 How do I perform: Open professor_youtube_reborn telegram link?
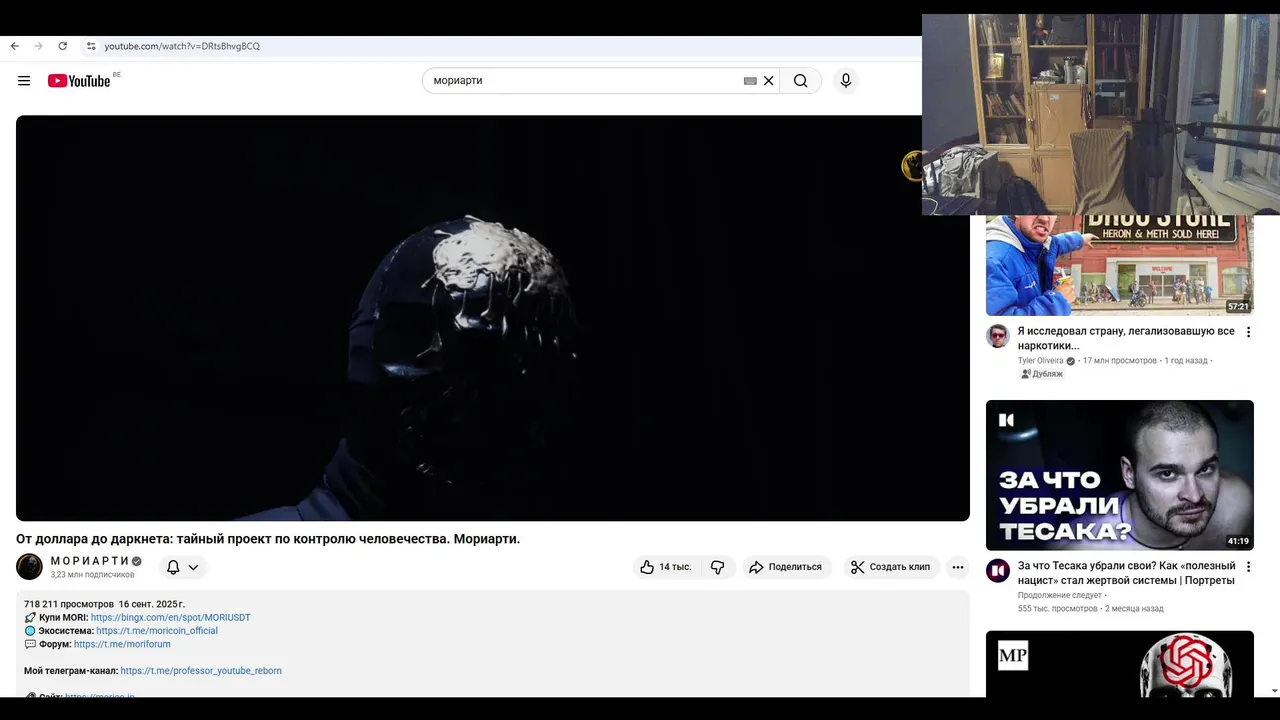201,671
